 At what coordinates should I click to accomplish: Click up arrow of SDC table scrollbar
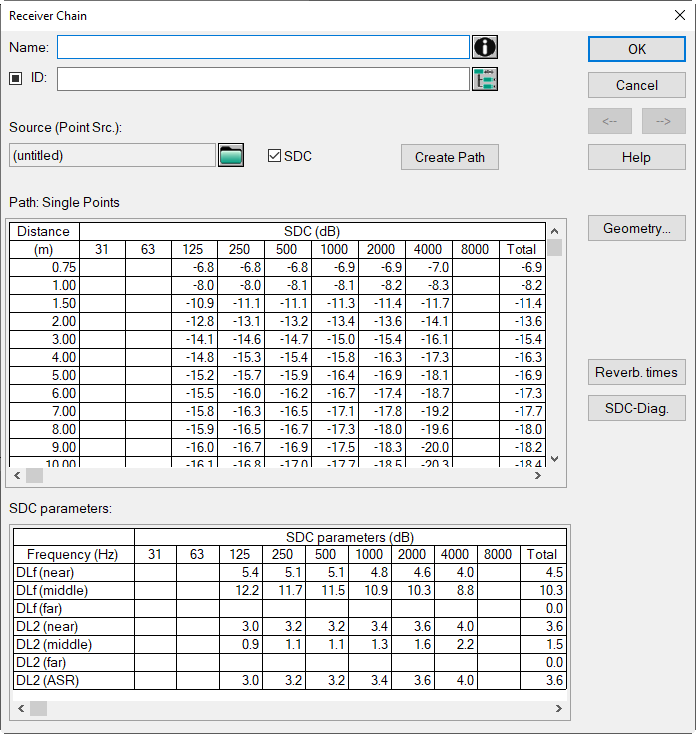tap(555, 231)
